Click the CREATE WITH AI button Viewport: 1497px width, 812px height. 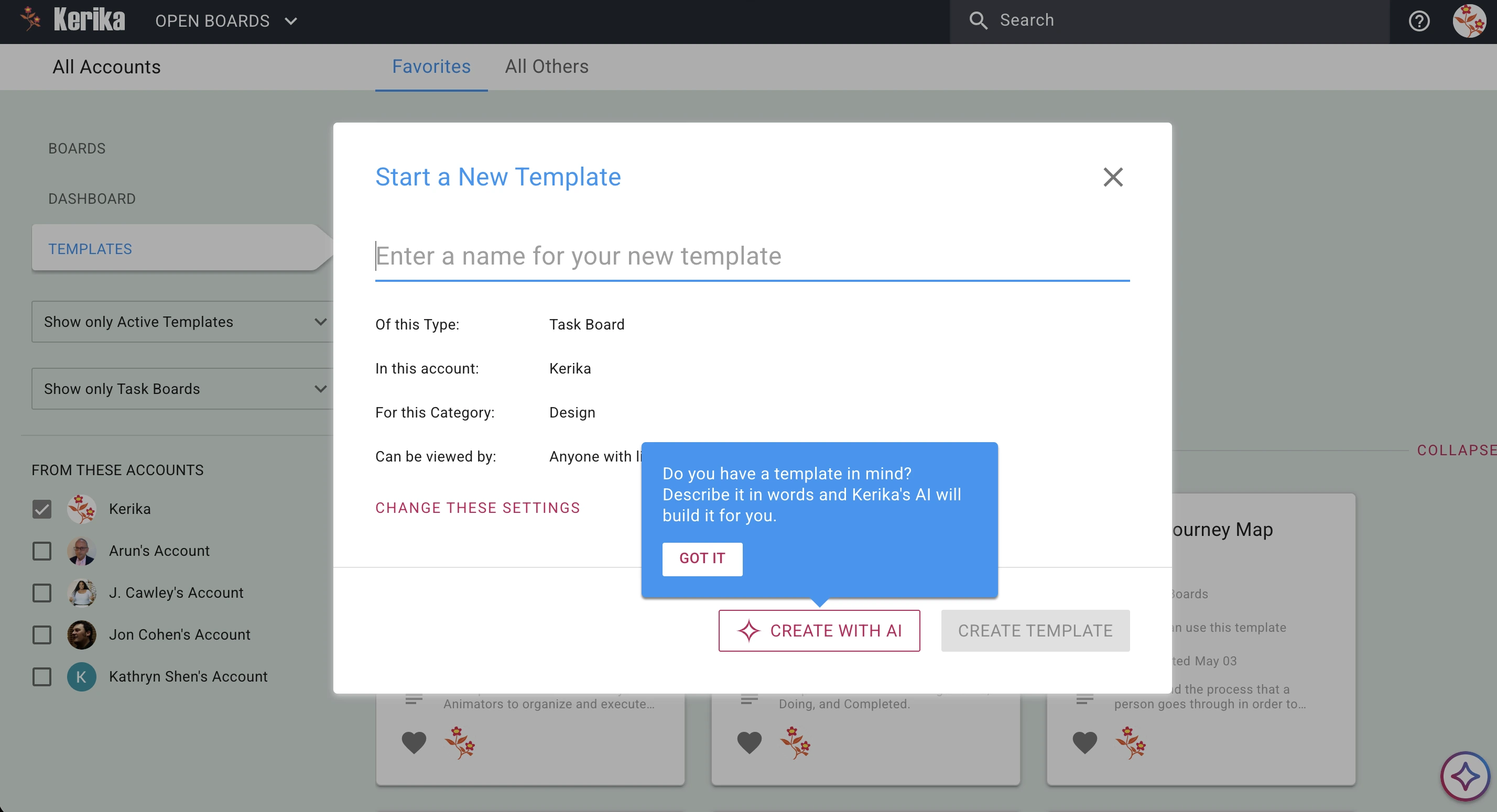pyautogui.click(x=819, y=631)
